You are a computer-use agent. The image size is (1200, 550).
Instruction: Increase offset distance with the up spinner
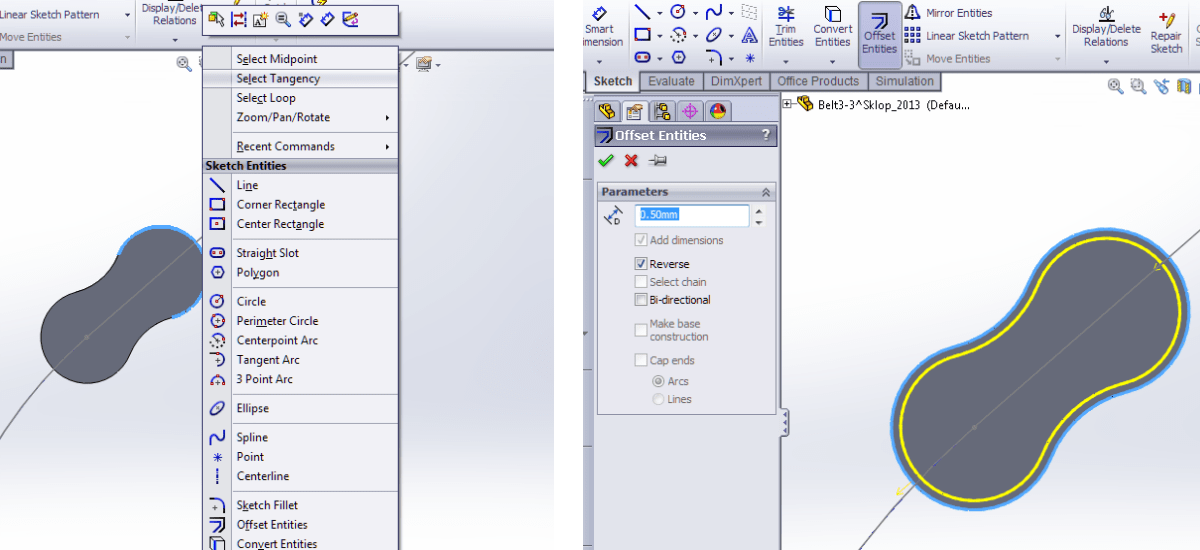[x=759, y=210]
